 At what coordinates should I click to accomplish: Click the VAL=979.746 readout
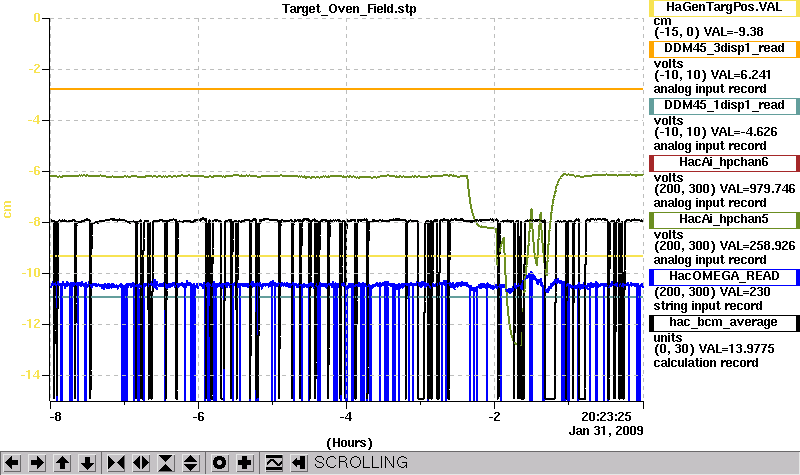tap(757, 189)
